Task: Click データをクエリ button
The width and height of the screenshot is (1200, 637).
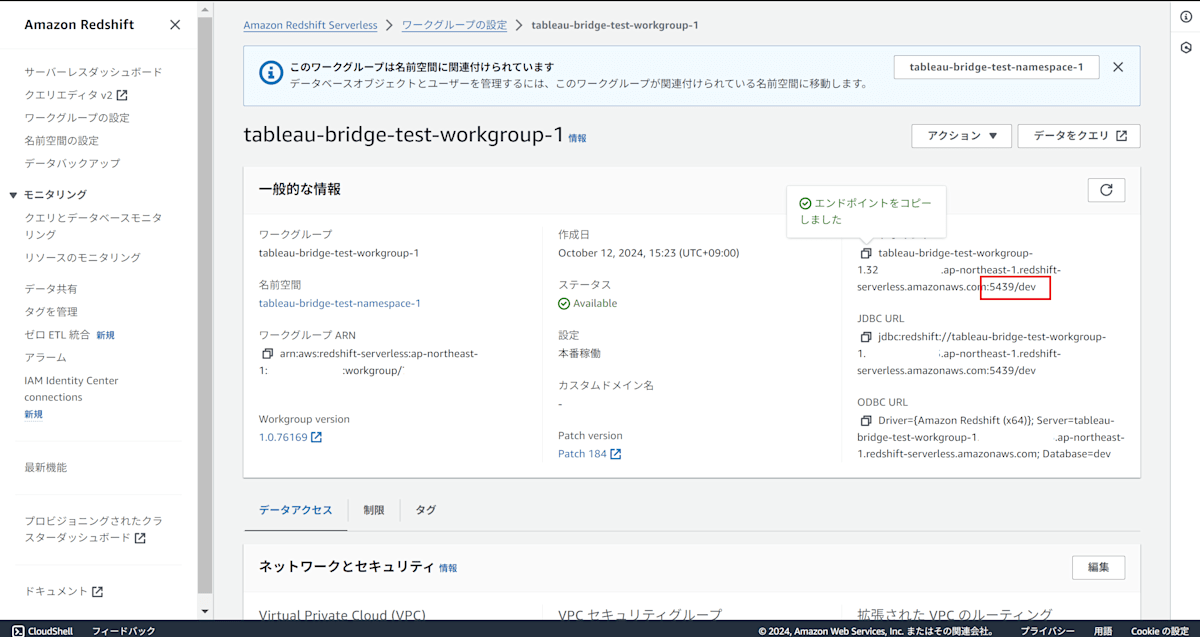Action: 1079,136
